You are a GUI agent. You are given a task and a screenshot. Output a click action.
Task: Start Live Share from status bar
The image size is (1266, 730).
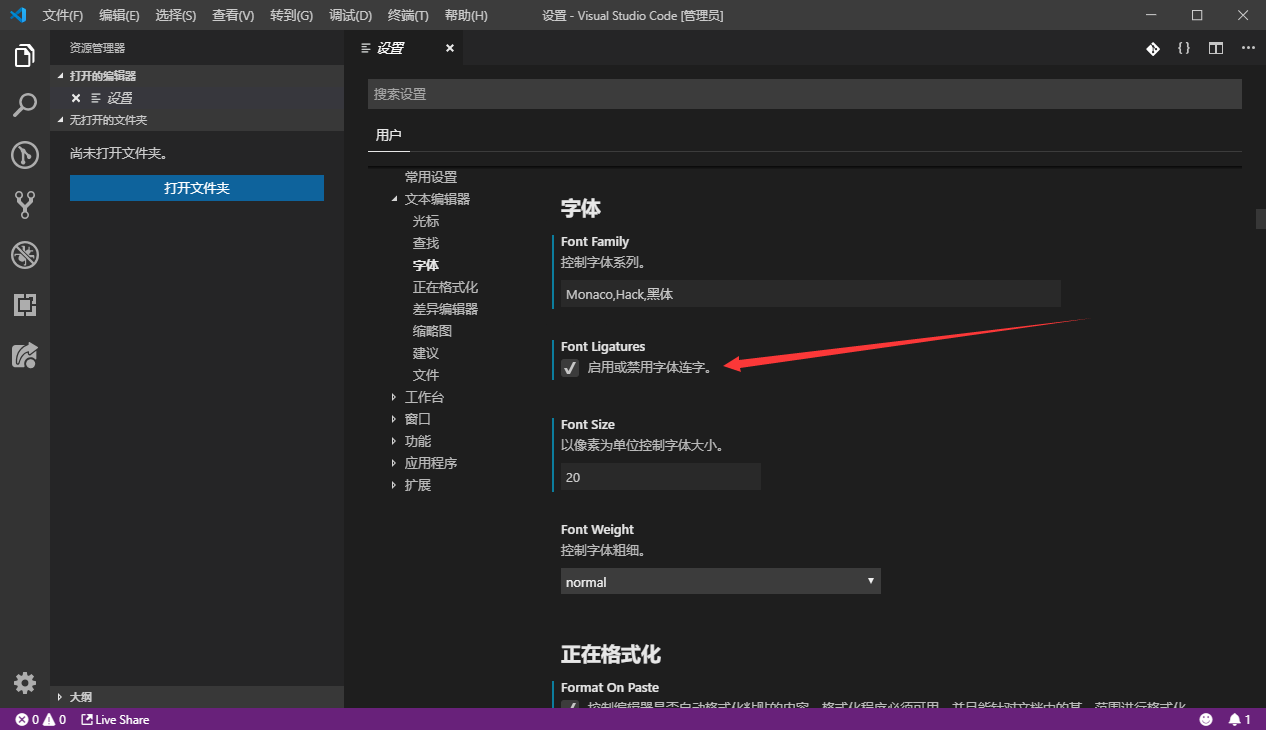click(115, 719)
